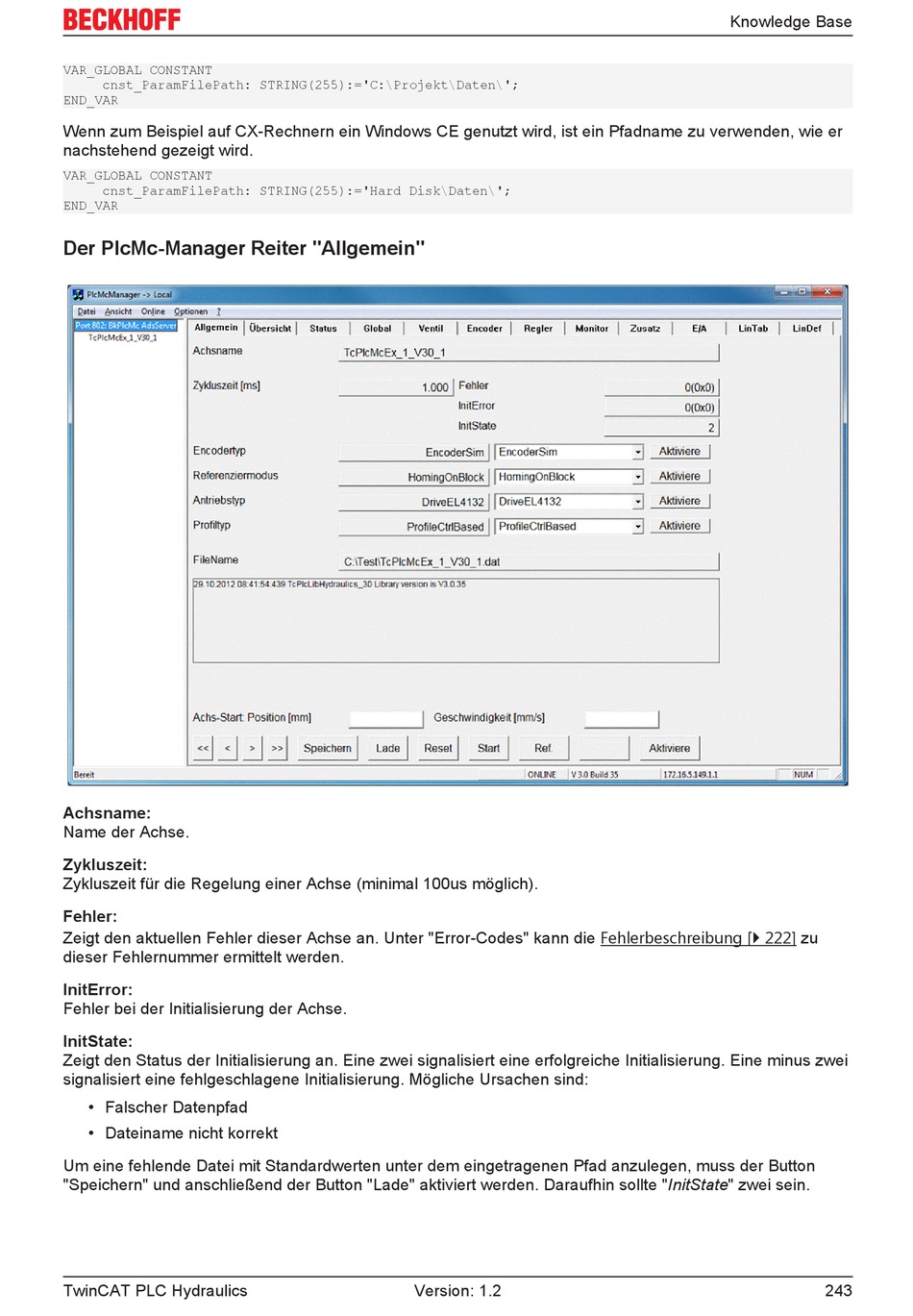Open the Fehlerbeschreibung 222 link
This screenshot has width=913, height=1316.
click(698, 938)
